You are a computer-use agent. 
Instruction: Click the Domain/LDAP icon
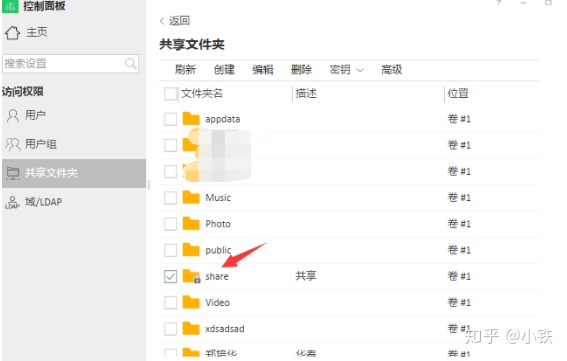(12, 202)
